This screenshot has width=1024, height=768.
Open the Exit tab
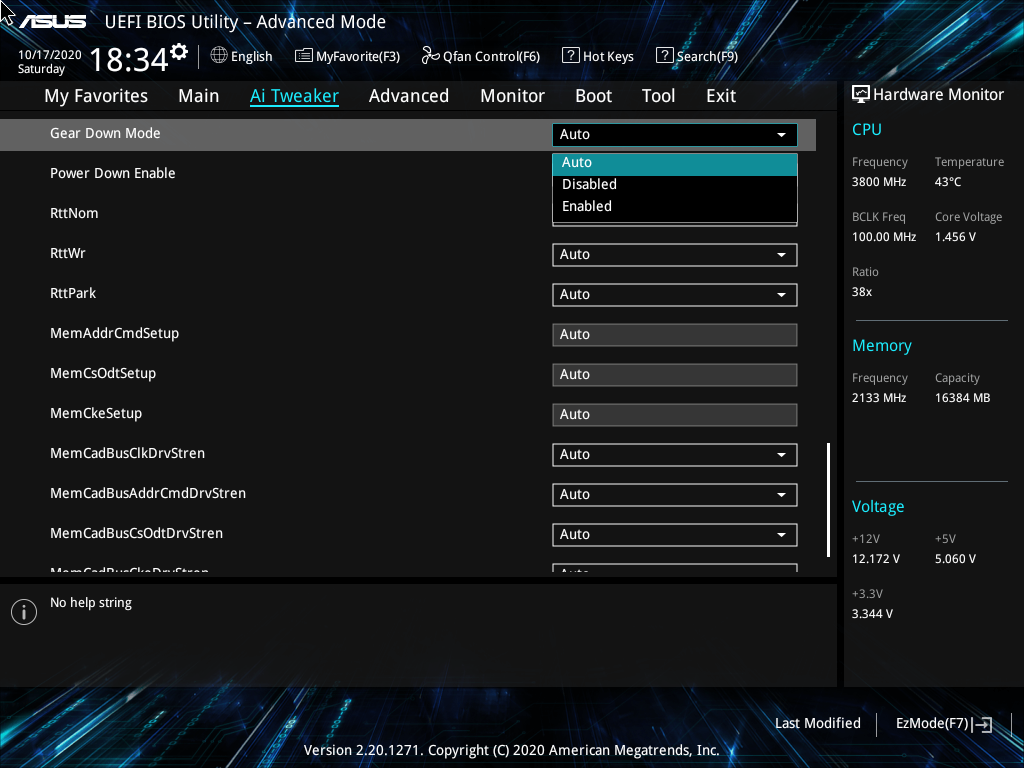pos(721,96)
